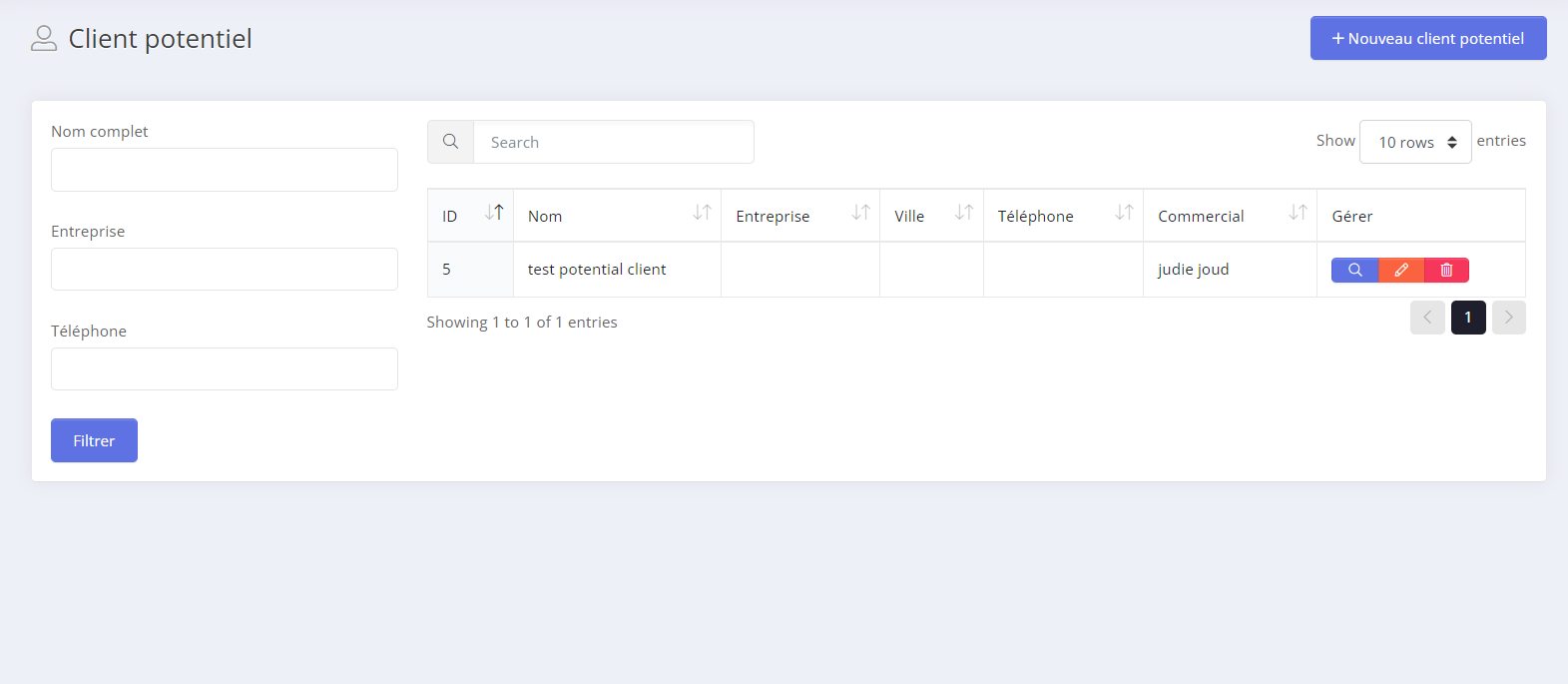
Task: Open the 10 rows entries dropdown
Action: 1415,142
